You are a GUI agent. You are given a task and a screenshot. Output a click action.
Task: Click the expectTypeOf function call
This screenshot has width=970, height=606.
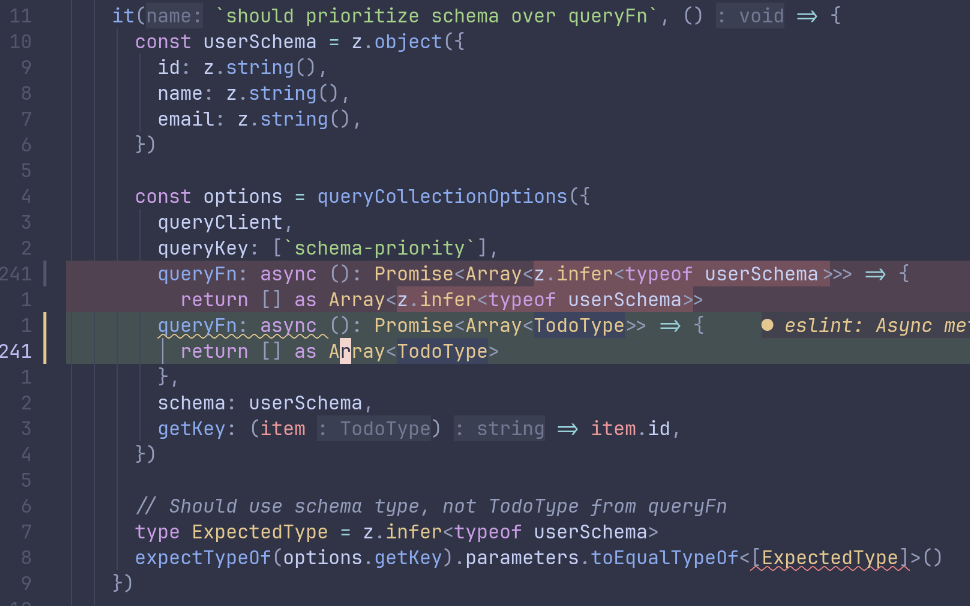pyautogui.click(x=203, y=558)
